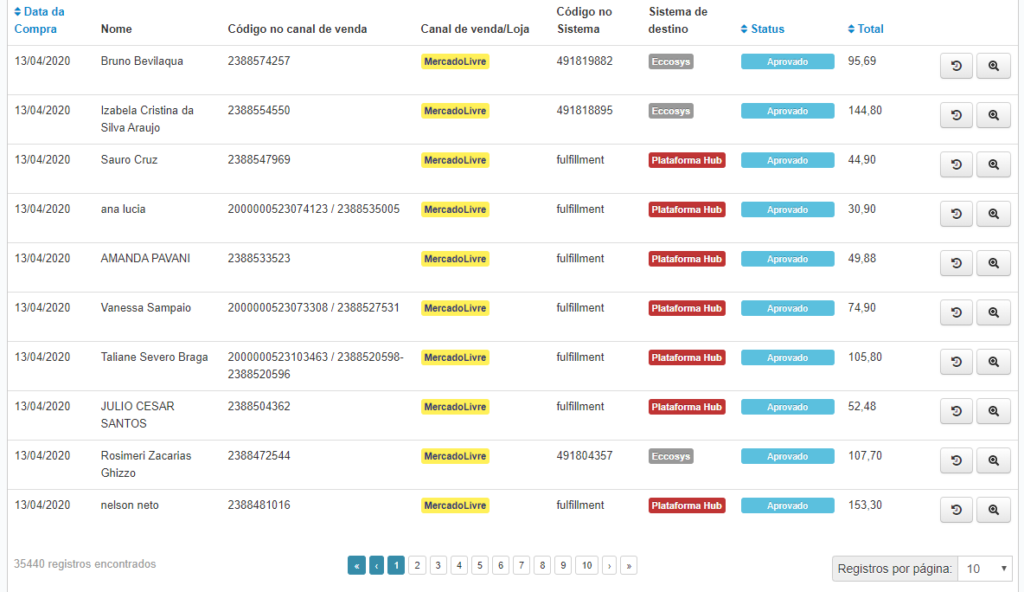
Task: Click history icon for Bruno Bevilaqua order
Action: (x=956, y=66)
